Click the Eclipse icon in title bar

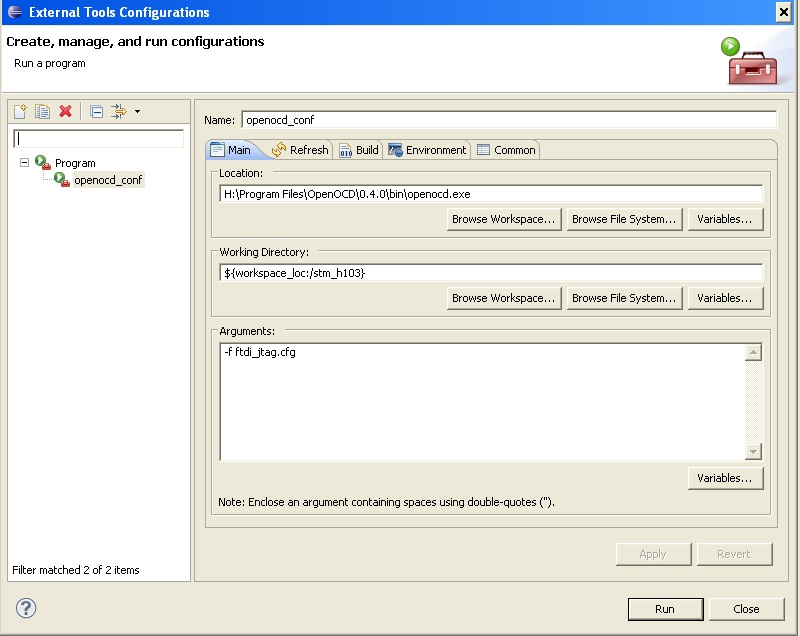15,12
